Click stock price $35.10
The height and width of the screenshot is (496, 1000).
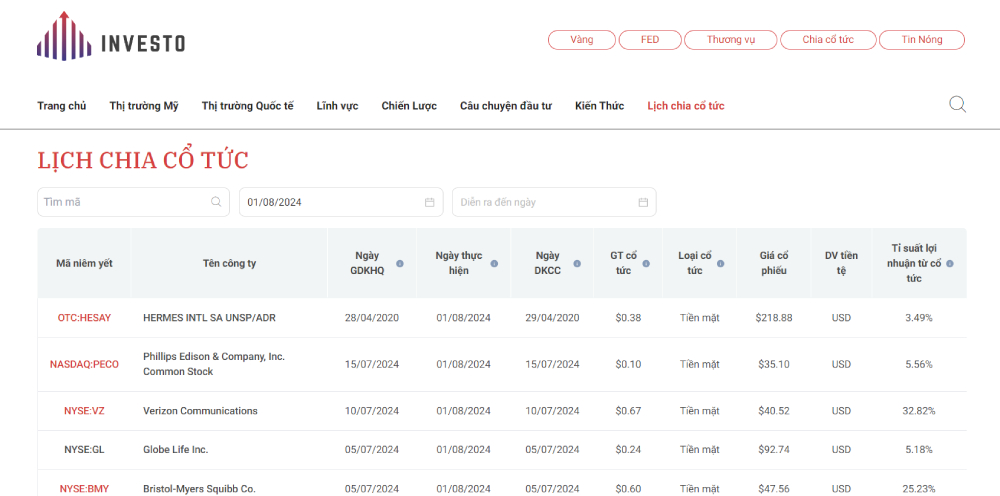[774, 365]
